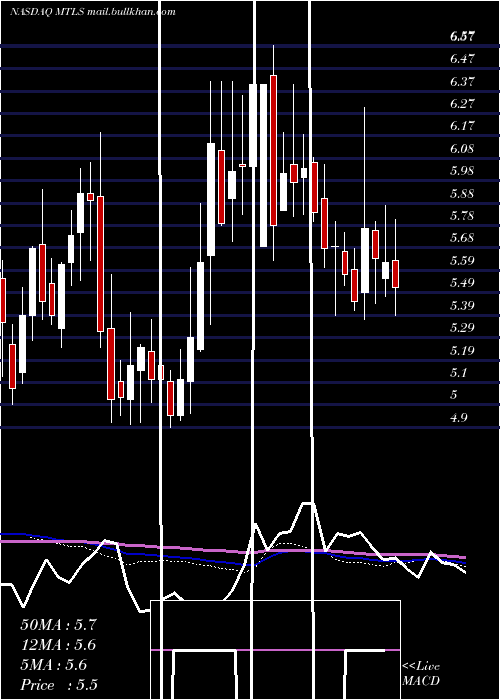Click the 6.17 price axis label

pyautogui.click(x=462, y=126)
